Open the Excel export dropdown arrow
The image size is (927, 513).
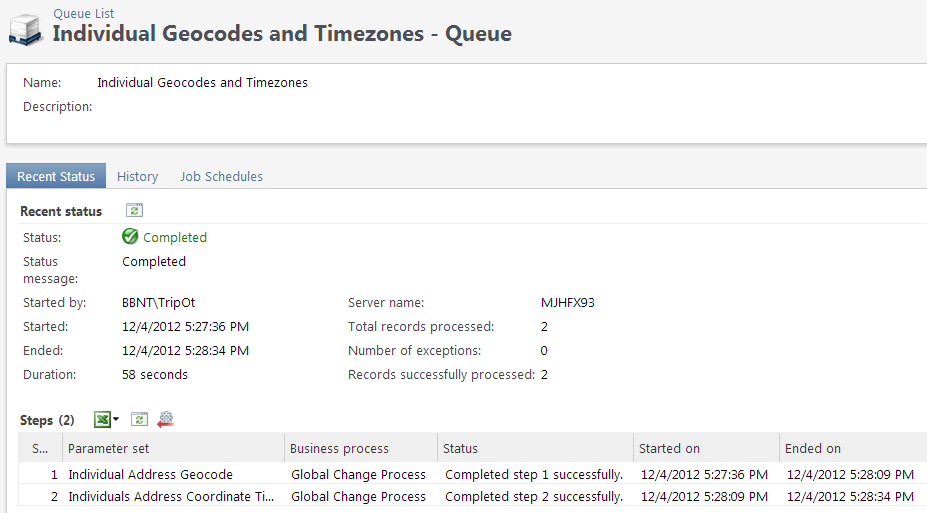coord(116,420)
